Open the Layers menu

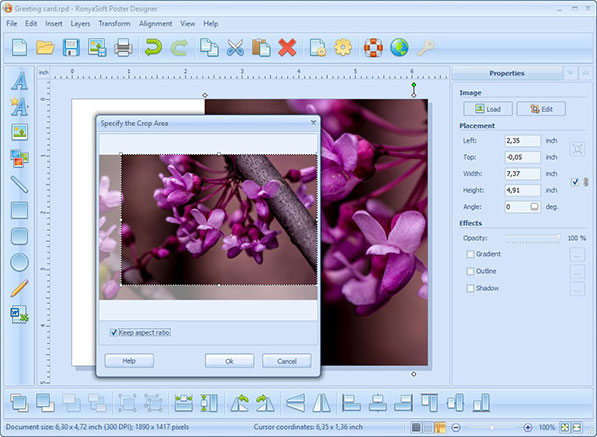tap(80, 24)
